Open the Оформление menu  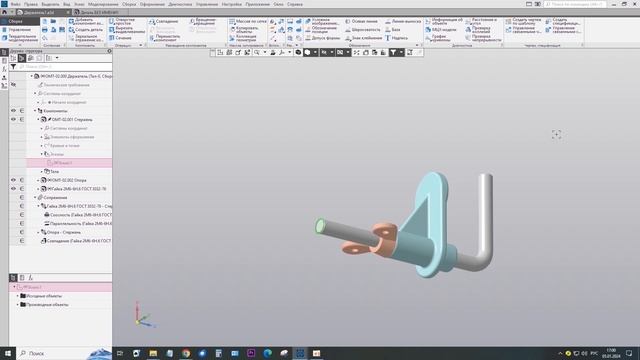coord(152,4)
